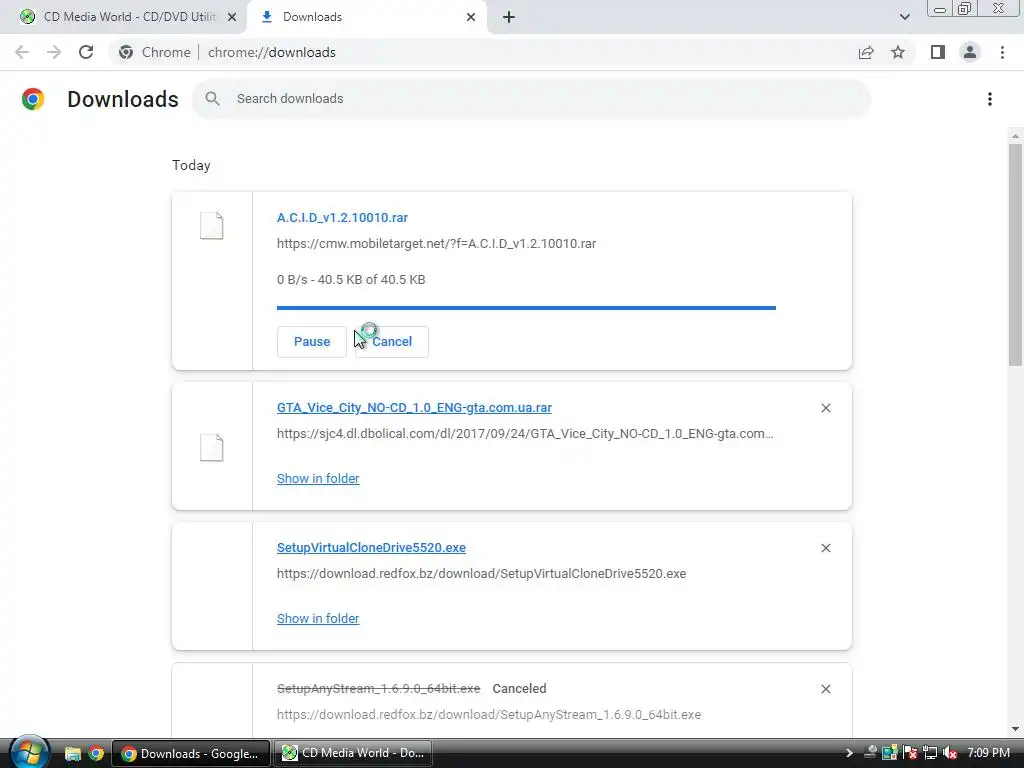
Task: Close the CD Media World tab
Action: (232, 17)
